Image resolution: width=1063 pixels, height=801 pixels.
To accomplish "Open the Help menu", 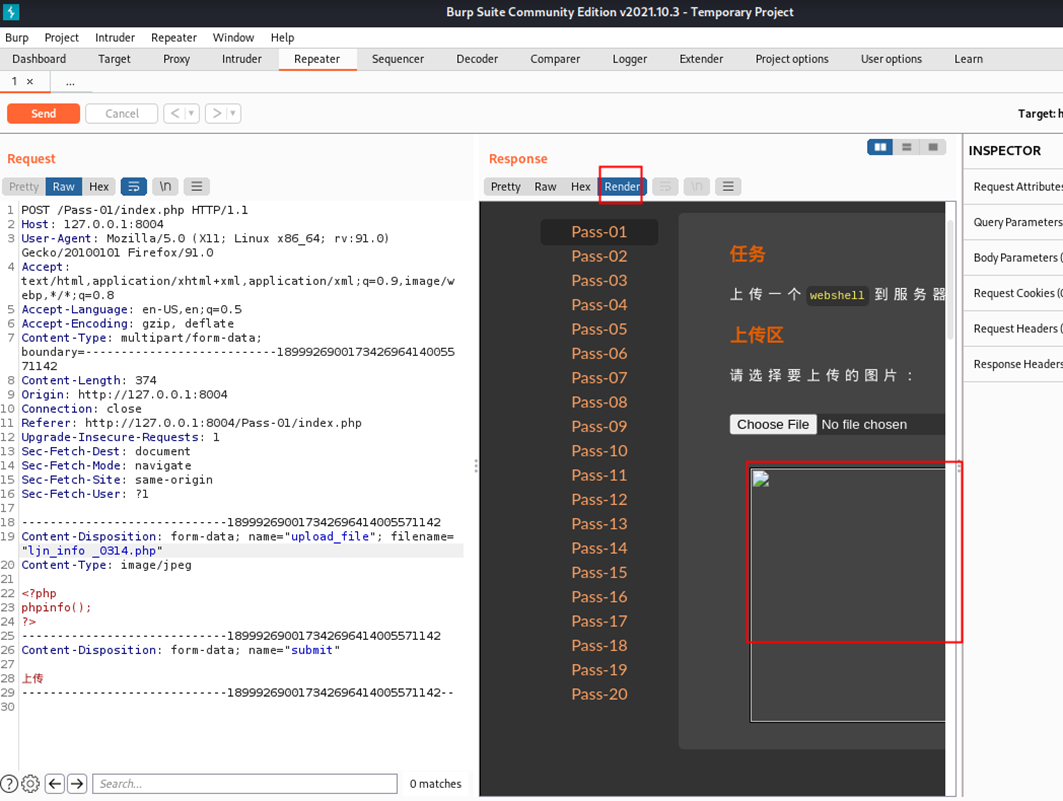I will pos(282,37).
